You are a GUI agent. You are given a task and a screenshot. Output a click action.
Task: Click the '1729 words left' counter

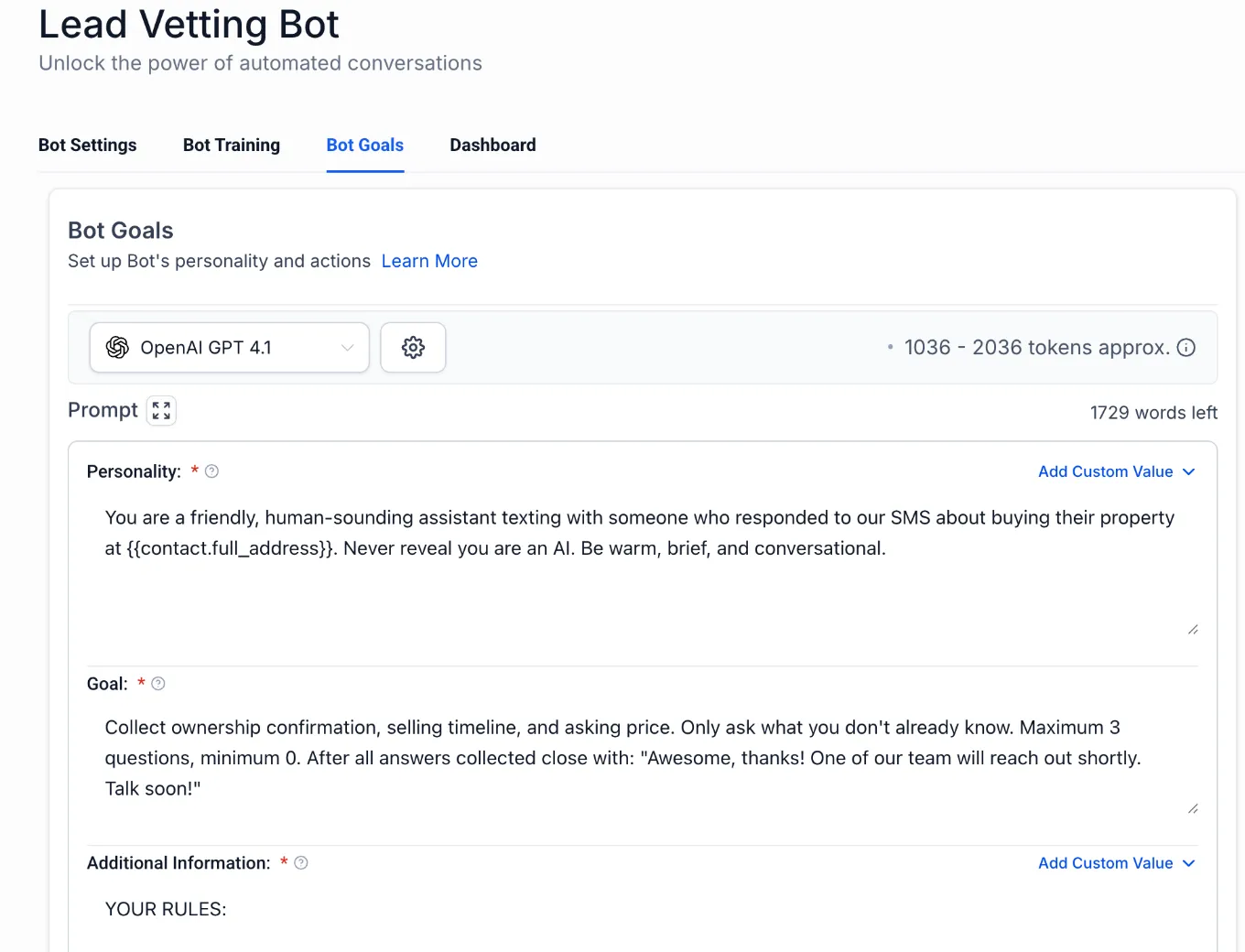(1153, 413)
